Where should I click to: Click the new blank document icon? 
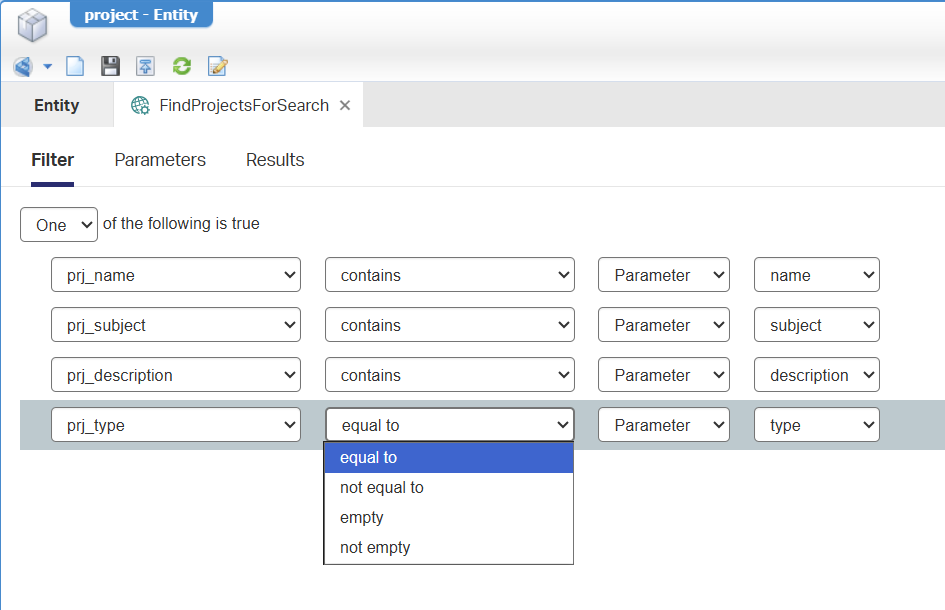[75, 67]
